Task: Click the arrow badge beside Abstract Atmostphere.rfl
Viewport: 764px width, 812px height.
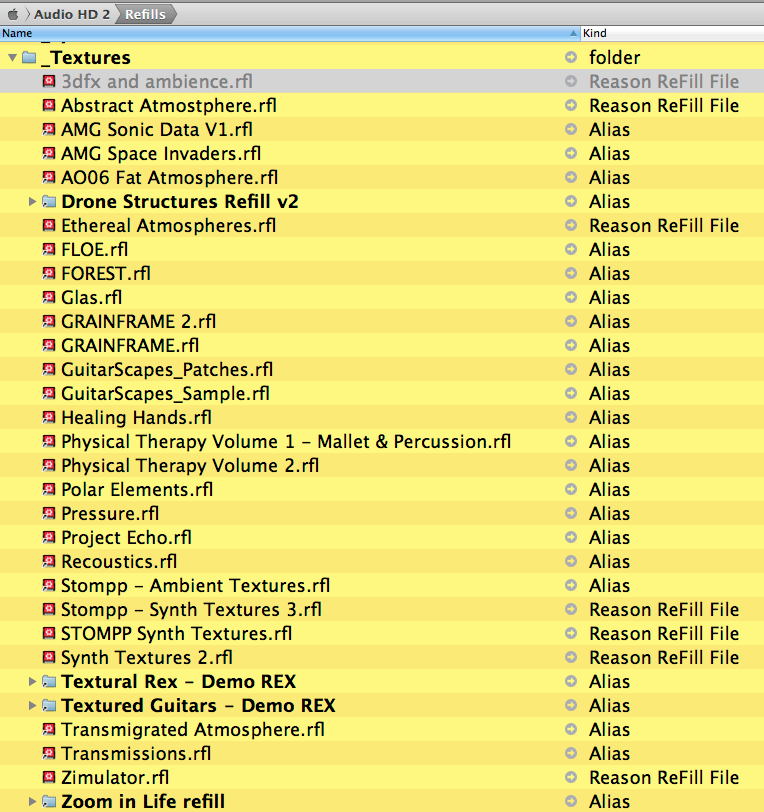Action: click(x=571, y=105)
